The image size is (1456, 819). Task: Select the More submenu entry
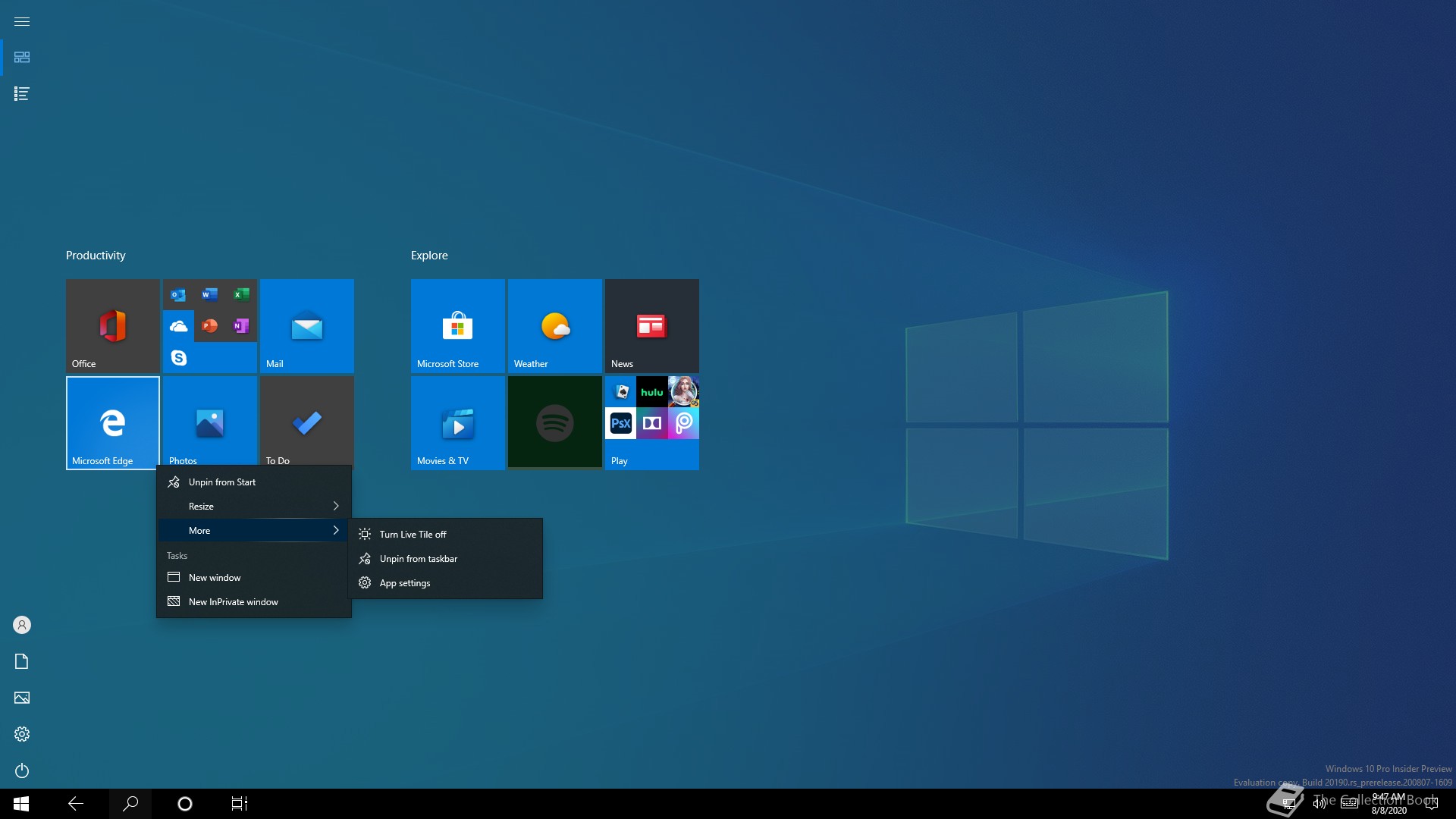pyautogui.click(x=254, y=531)
